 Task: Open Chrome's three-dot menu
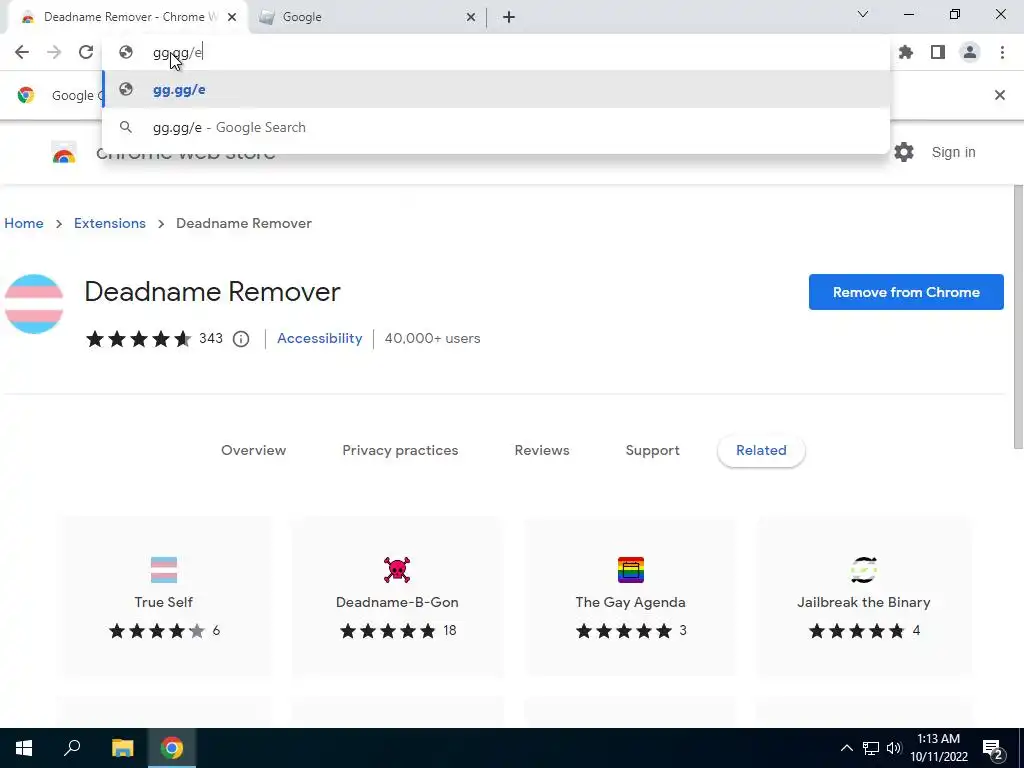1002,52
